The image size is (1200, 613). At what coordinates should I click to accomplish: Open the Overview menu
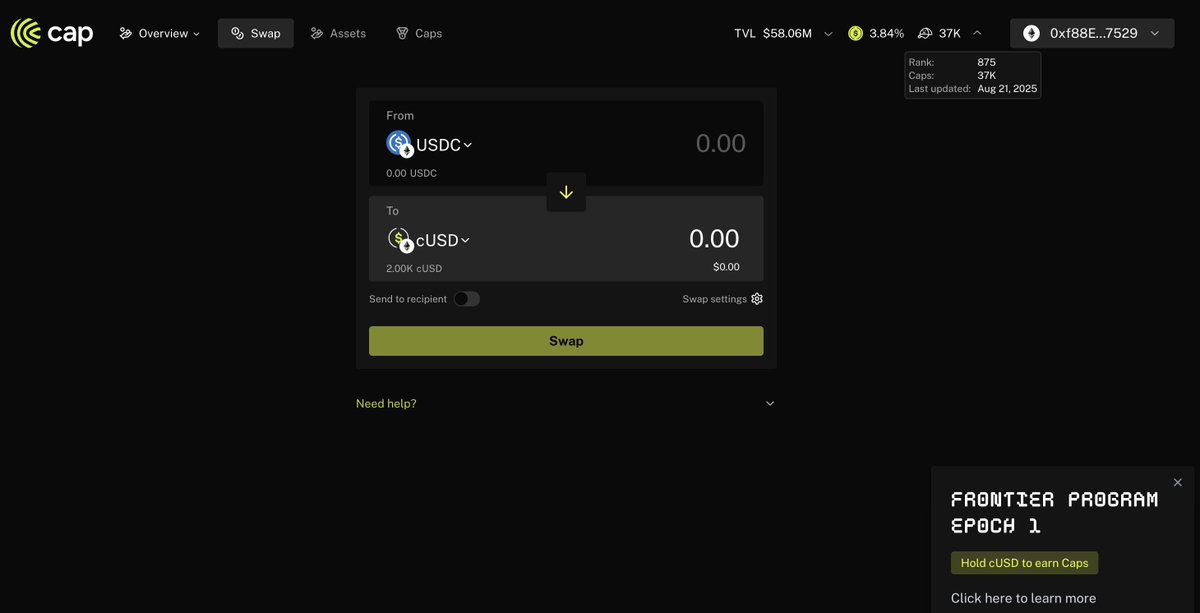[x=160, y=33]
